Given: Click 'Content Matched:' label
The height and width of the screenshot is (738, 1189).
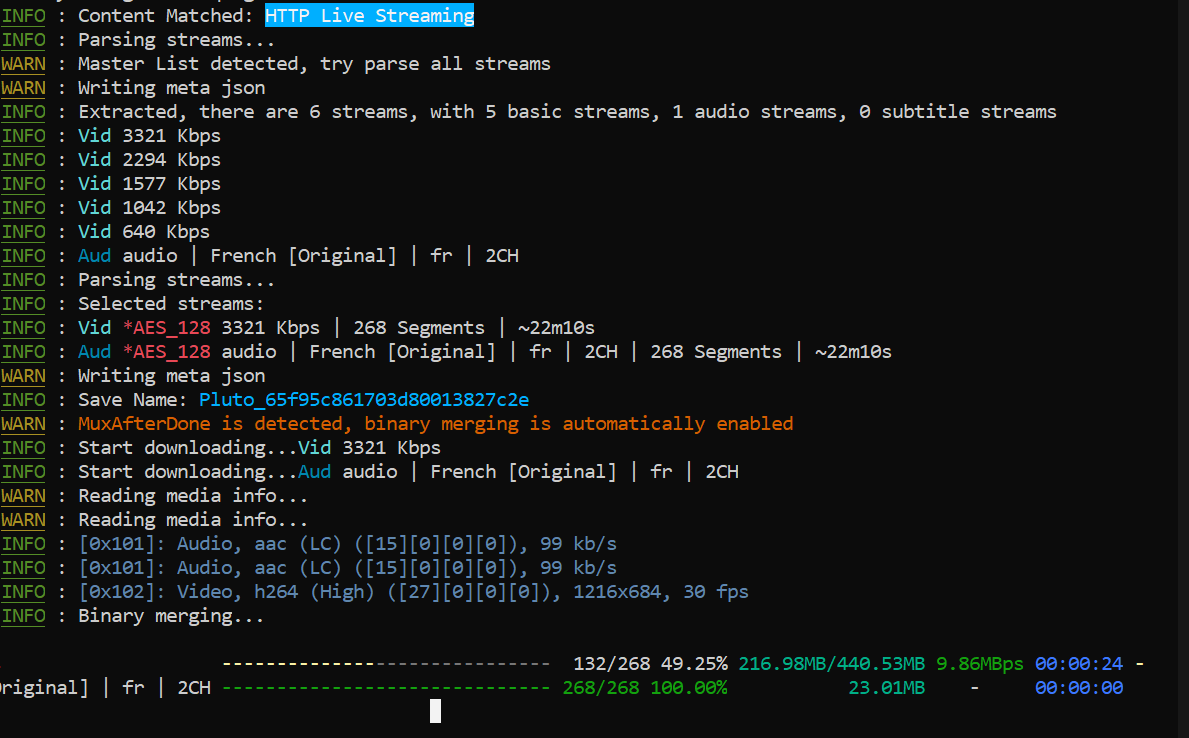Looking at the screenshot, I should pos(166,15).
